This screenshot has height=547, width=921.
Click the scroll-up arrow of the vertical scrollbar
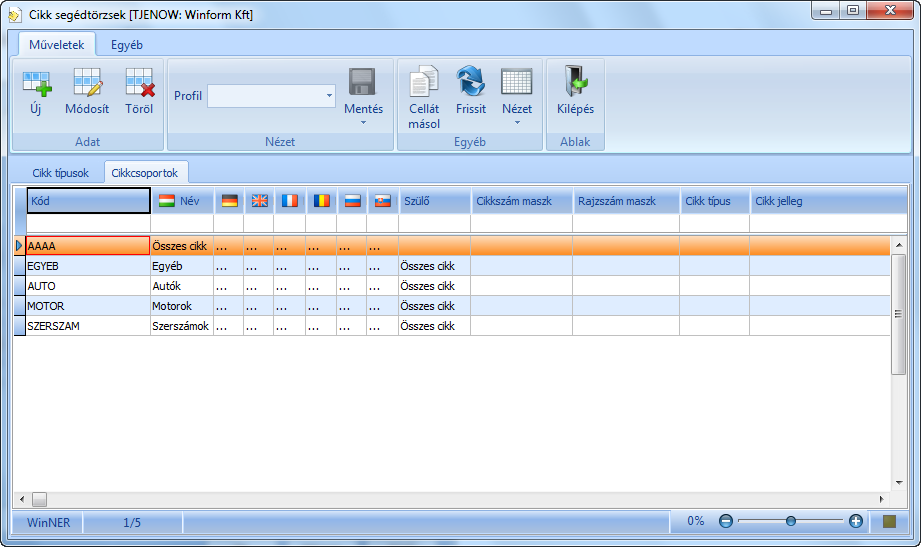click(899, 244)
